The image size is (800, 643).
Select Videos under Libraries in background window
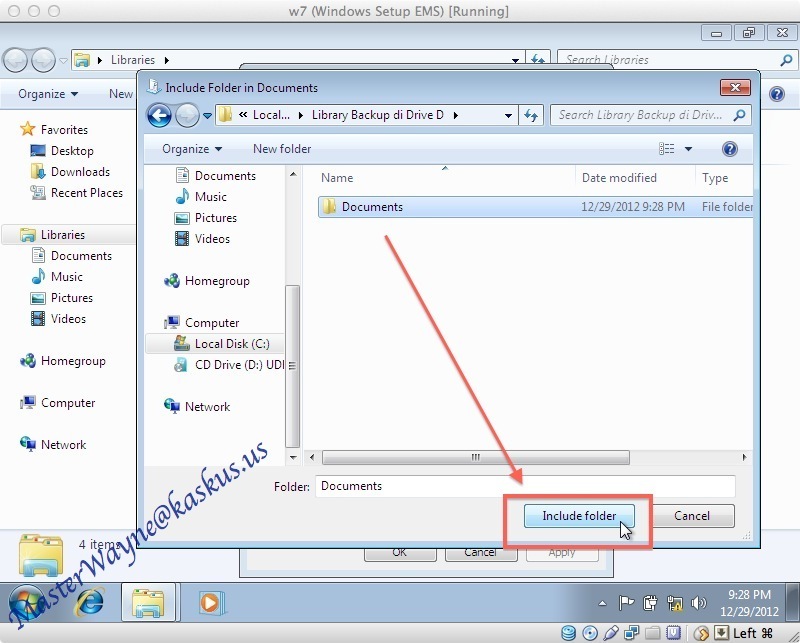68,319
